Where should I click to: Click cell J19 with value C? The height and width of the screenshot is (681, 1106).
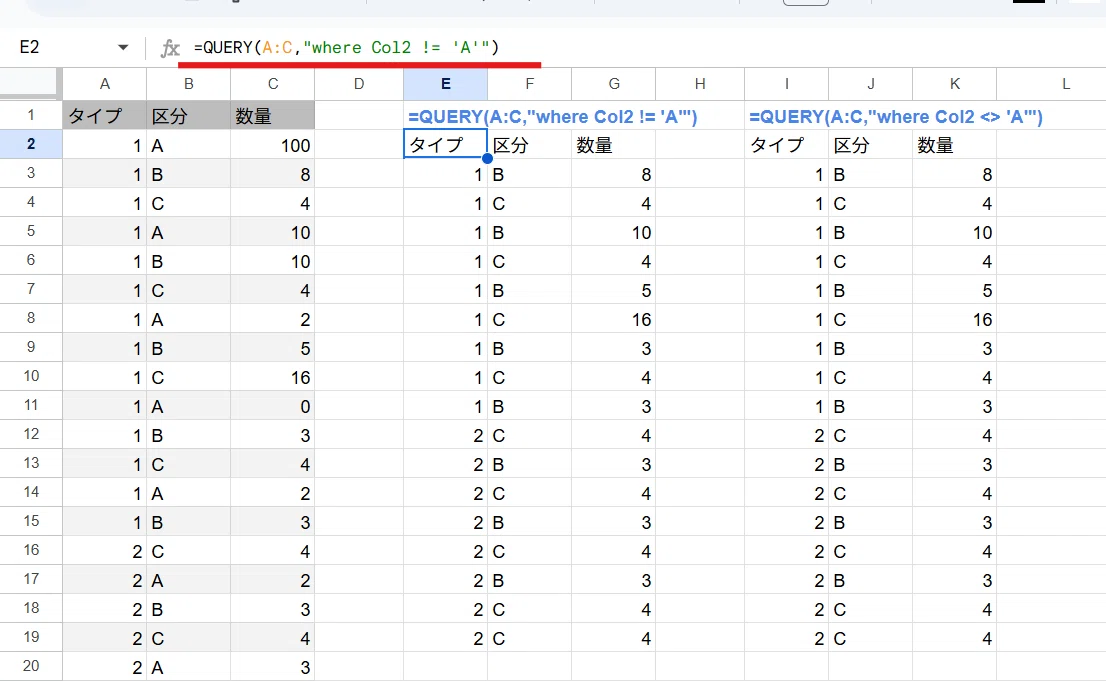870,638
